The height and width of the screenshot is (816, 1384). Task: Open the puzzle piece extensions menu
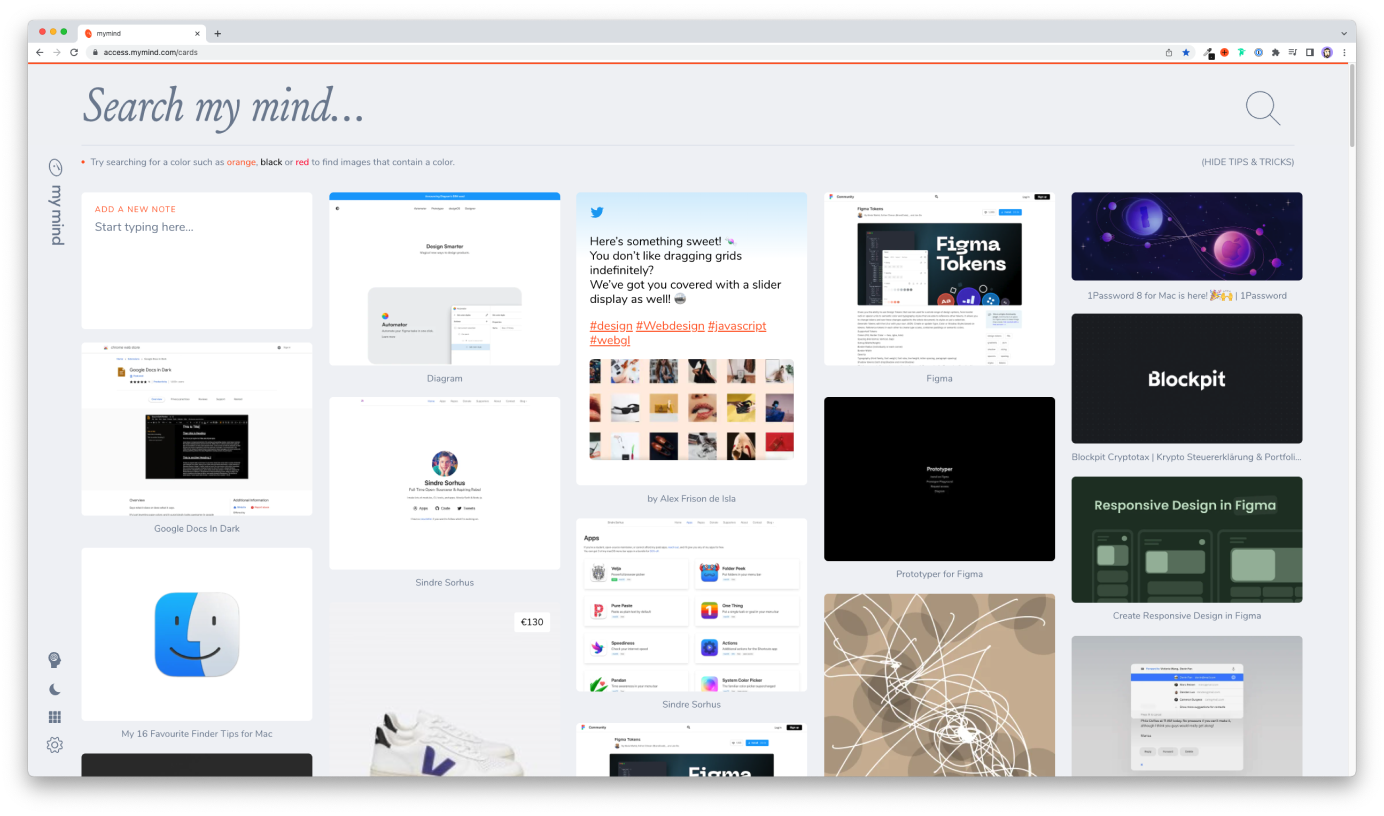coord(1275,52)
